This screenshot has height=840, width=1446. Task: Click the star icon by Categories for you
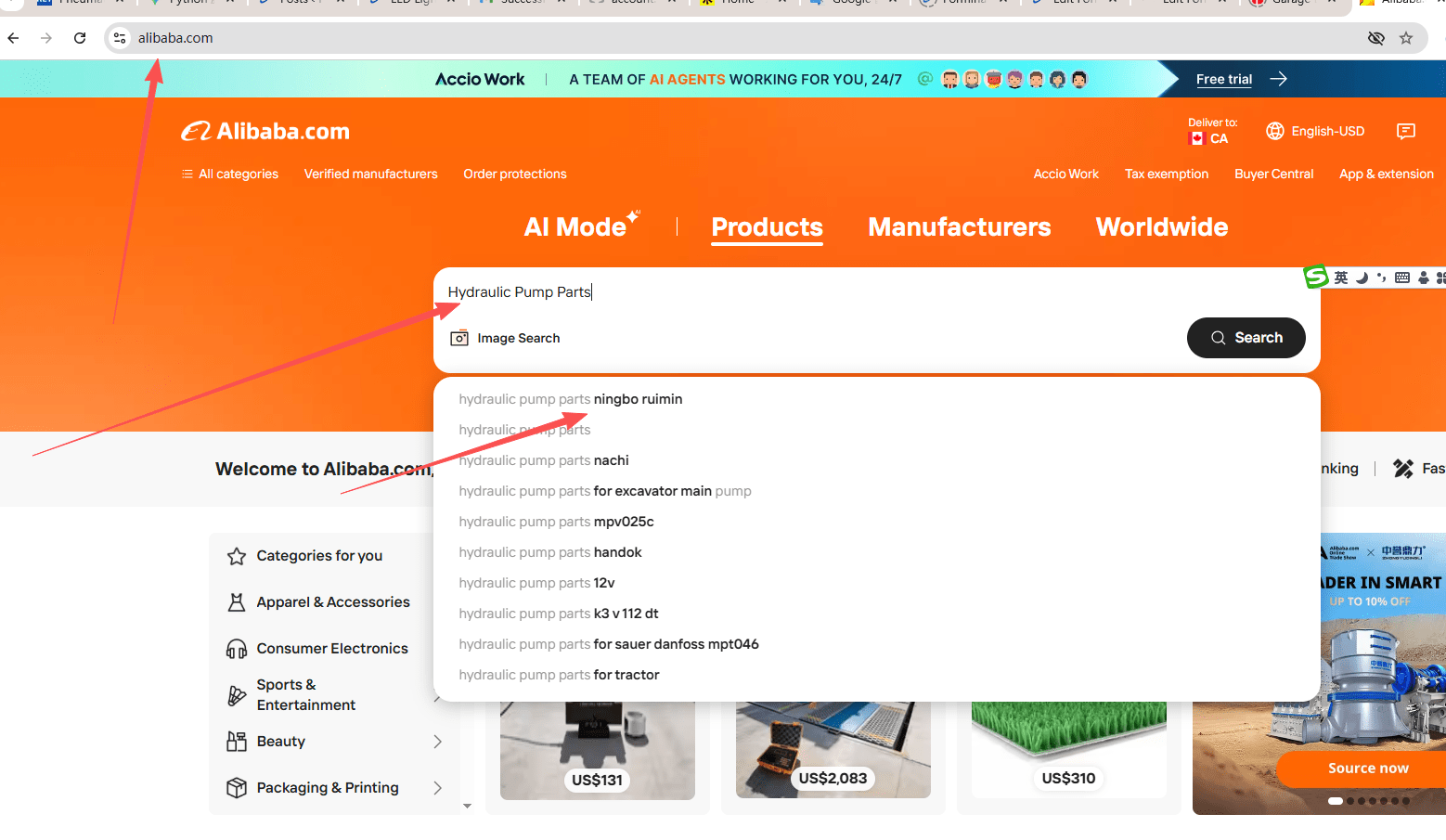click(237, 556)
